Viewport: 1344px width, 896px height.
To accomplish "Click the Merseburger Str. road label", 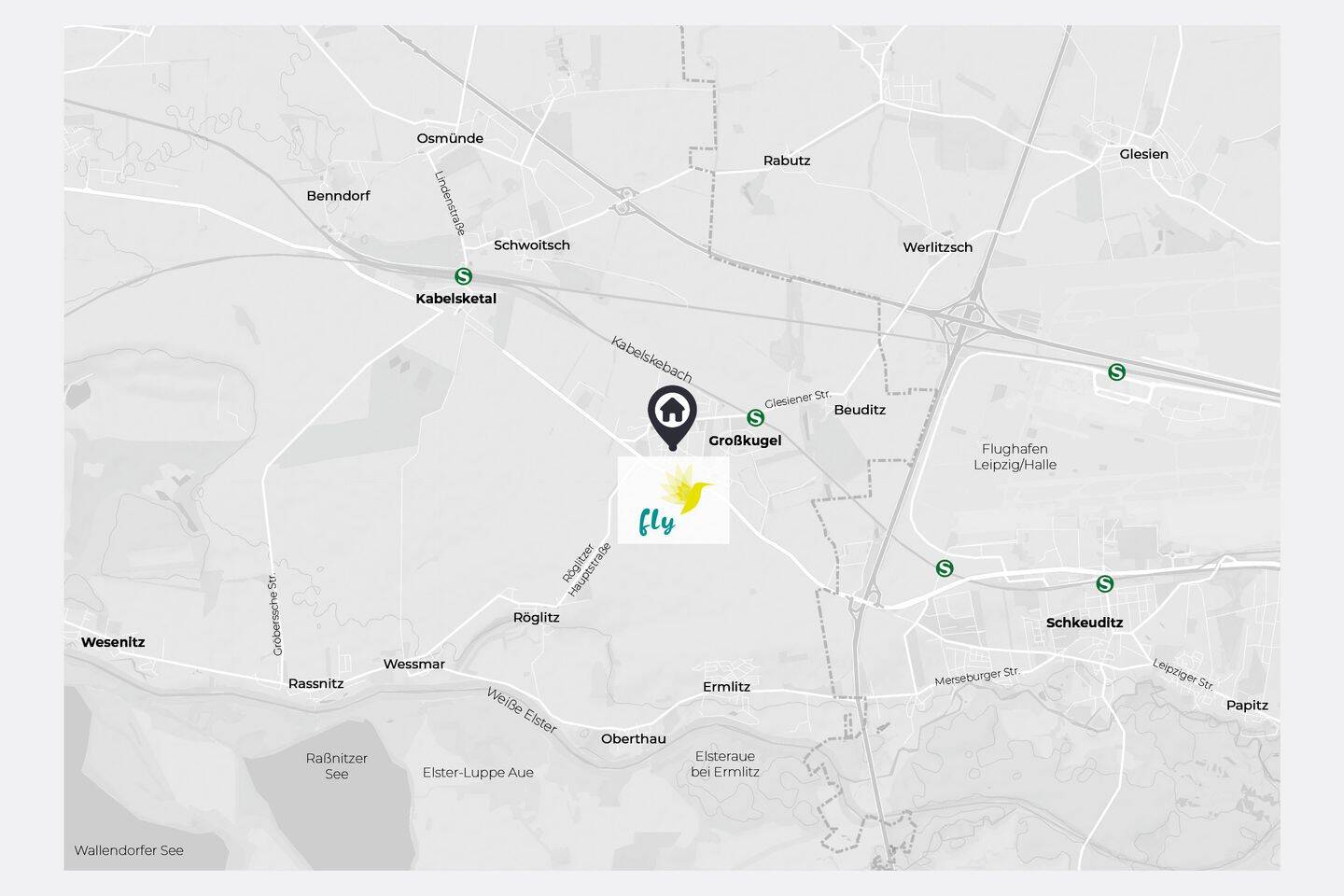I will [977, 677].
